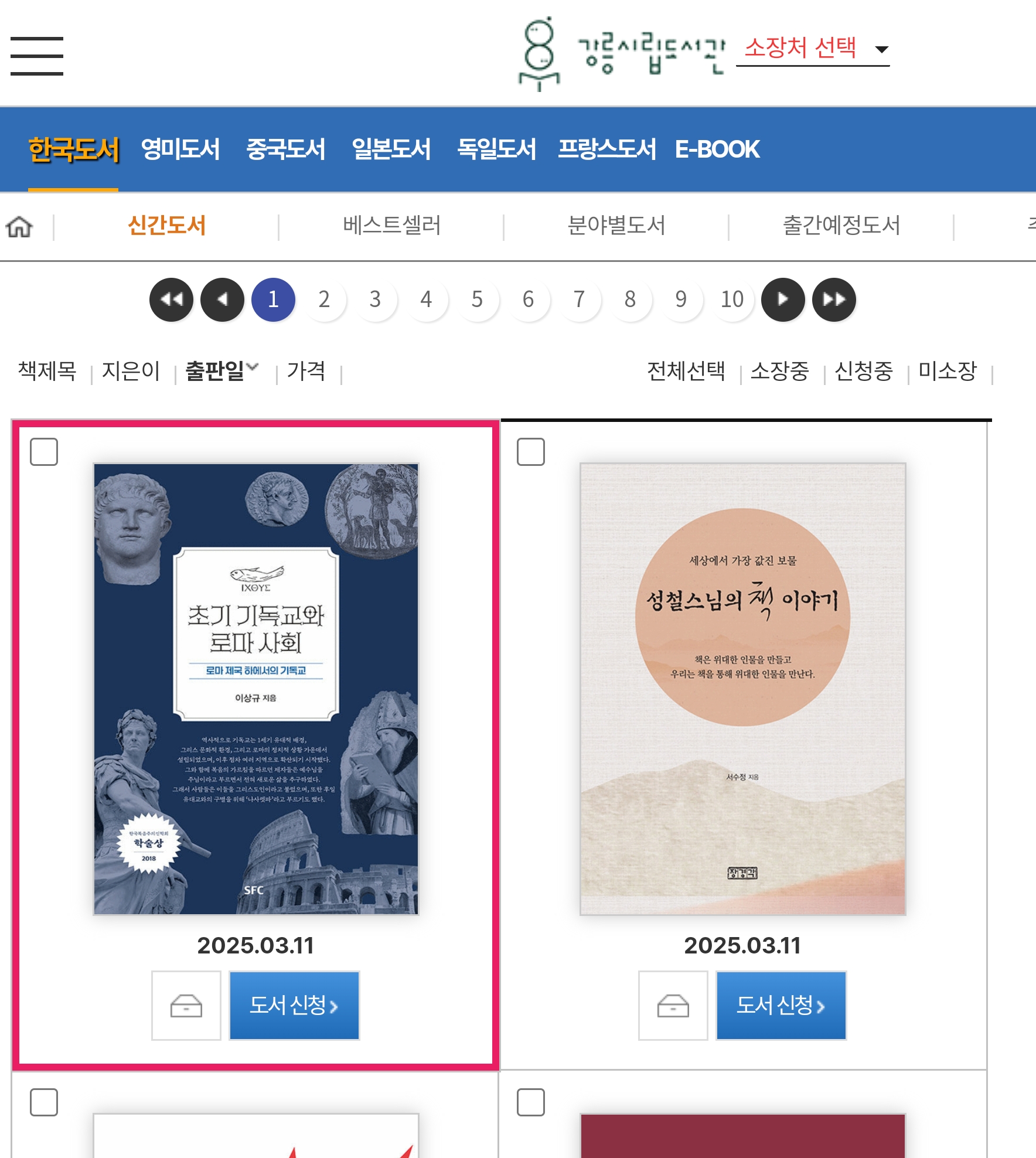Click storage box icon under 성철스님의 책 이야기

tap(673, 1006)
